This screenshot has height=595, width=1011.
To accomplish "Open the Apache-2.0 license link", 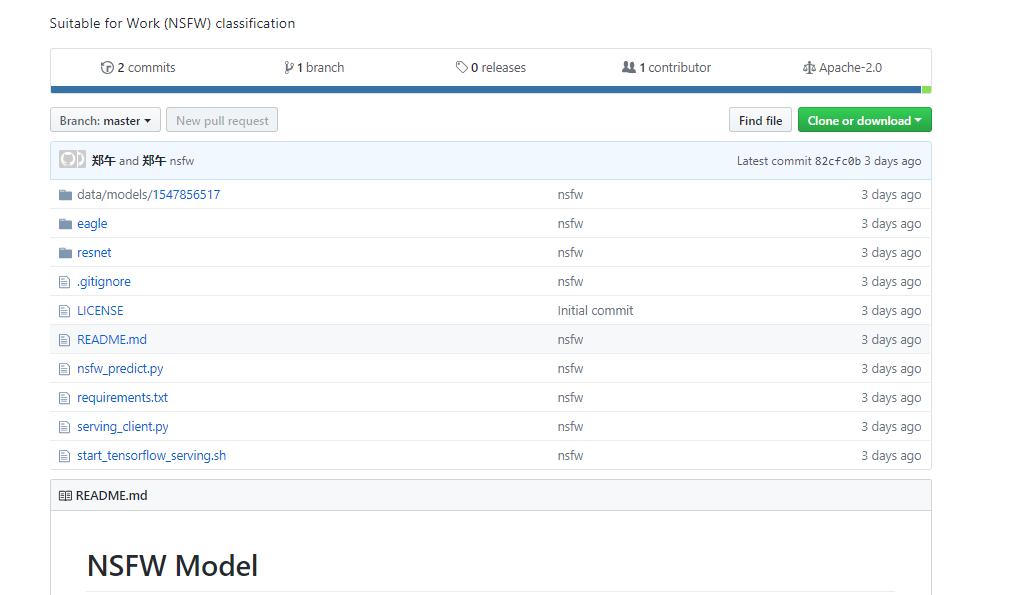I will [x=842, y=68].
